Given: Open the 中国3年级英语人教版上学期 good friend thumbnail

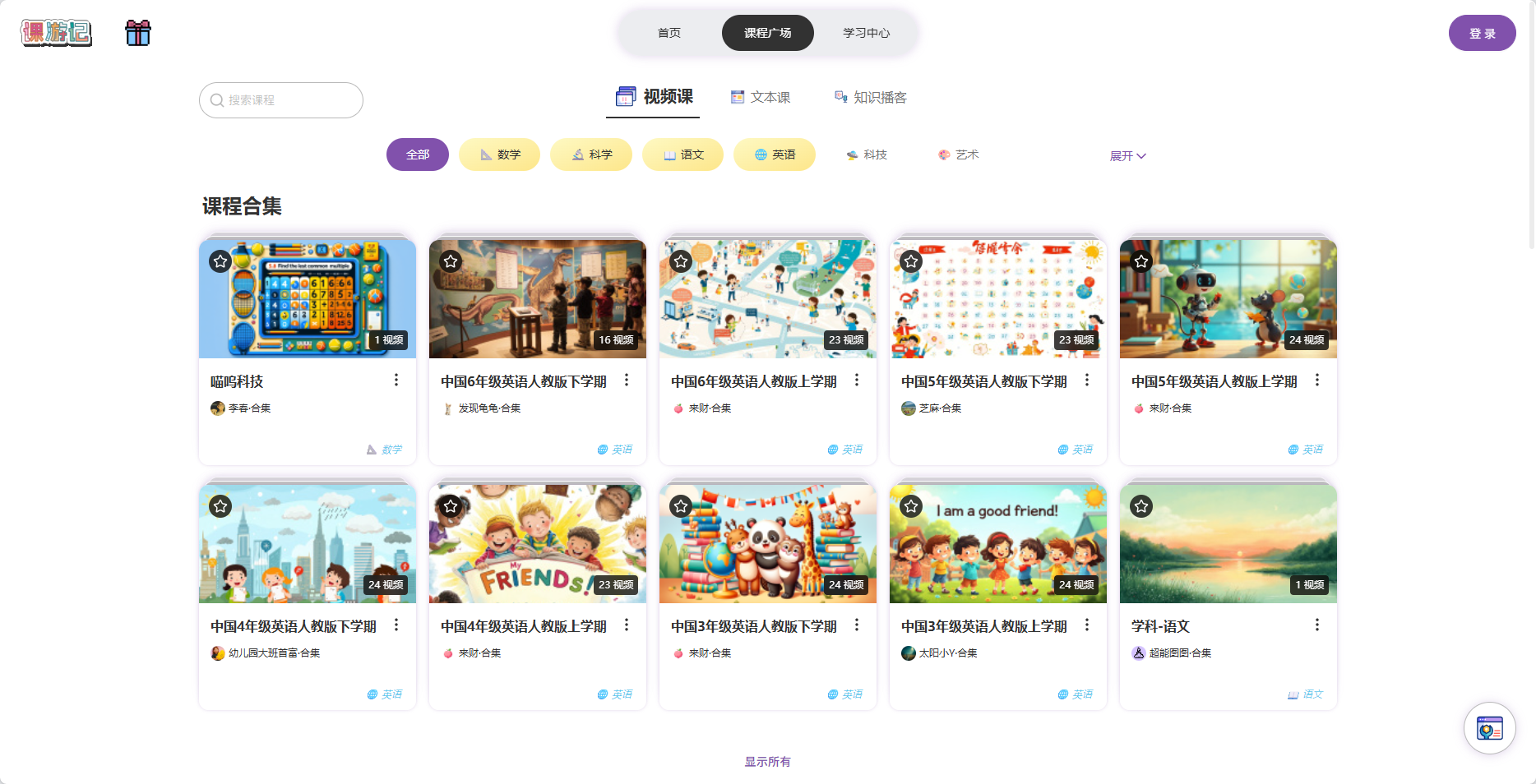Looking at the screenshot, I should pyautogui.click(x=998, y=544).
